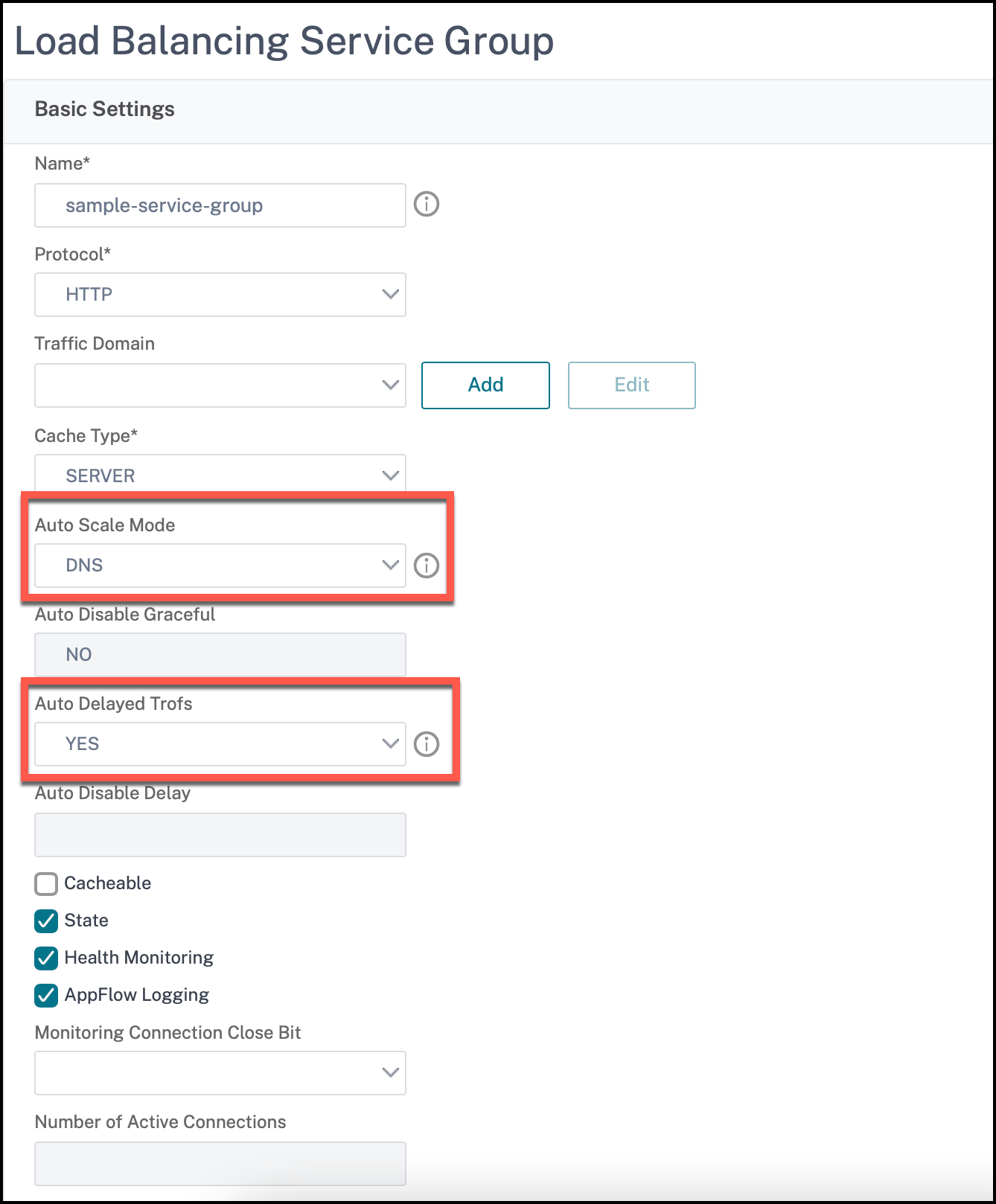996x1204 pixels.
Task: Uncheck the State checkbox
Action: [x=46, y=921]
